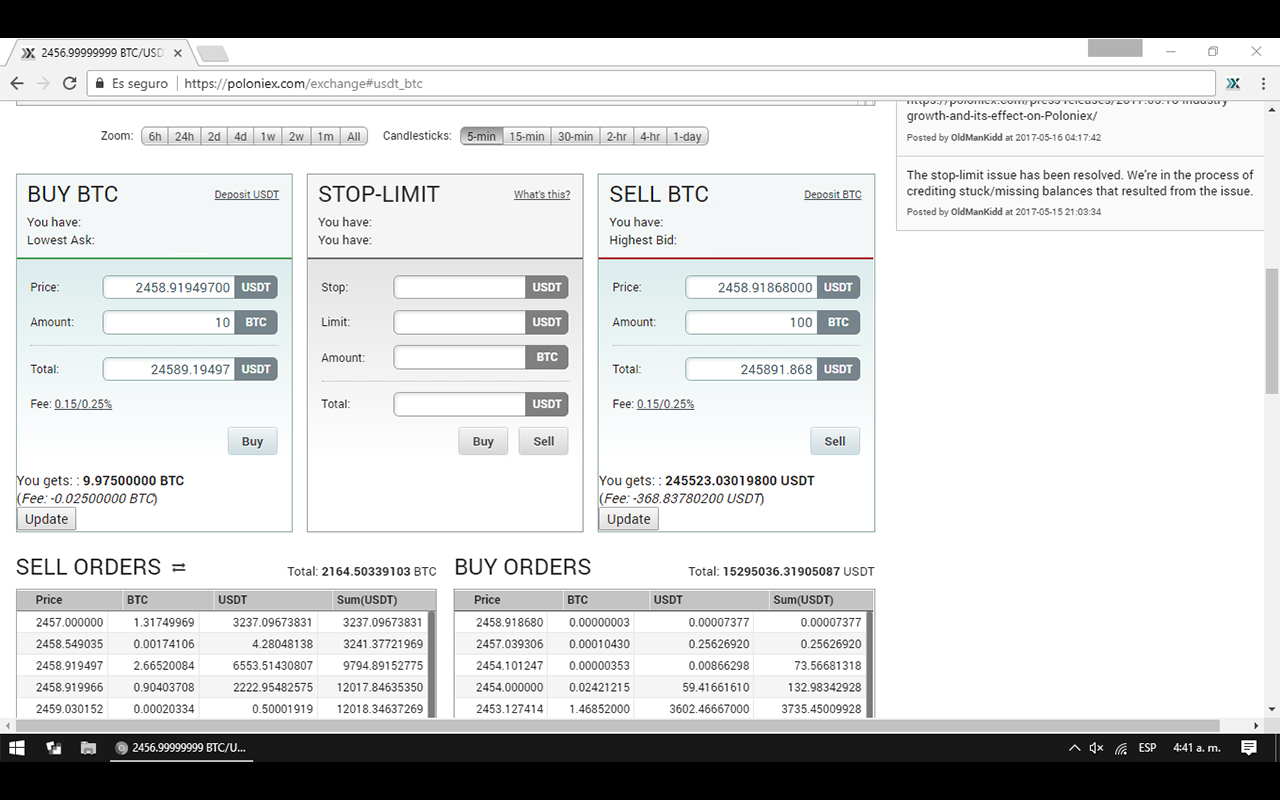The height and width of the screenshot is (800, 1280).
Task: Select the 1m zoom option
Action: [326, 136]
